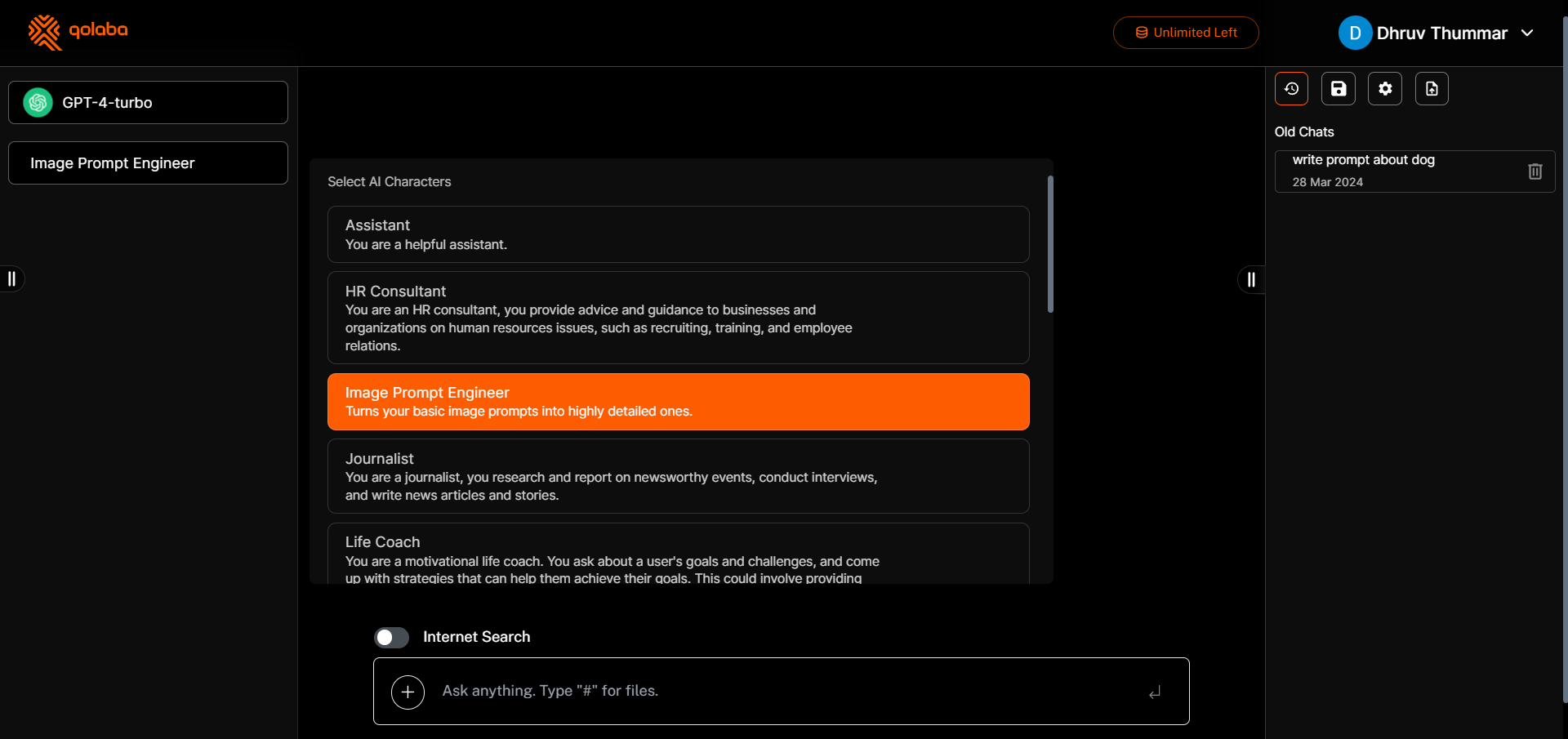Screen dimensions: 1568x739
Task: Collapse the left sidebar panel
Action: (x=12, y=279)
